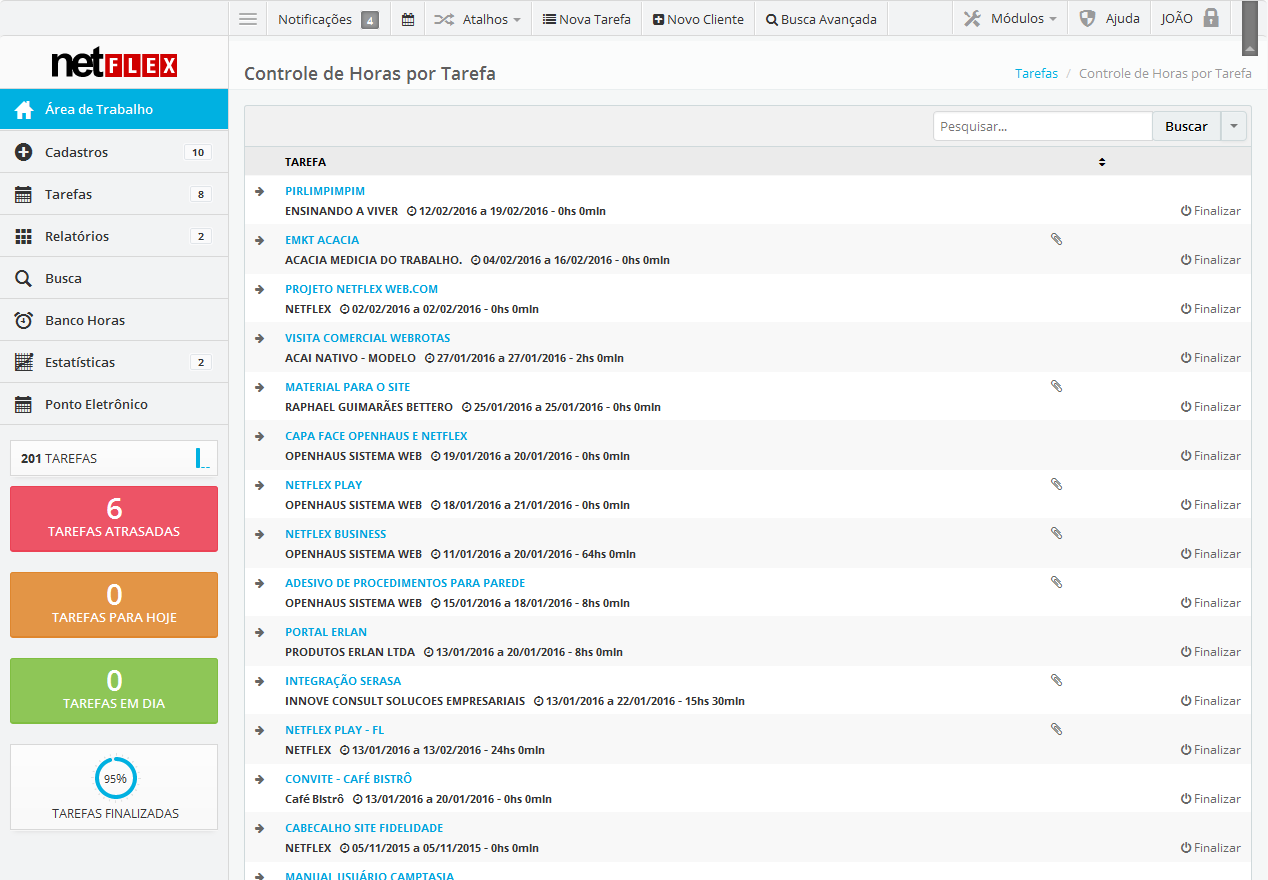Open the Notificações counter badge
This screenshot has width=1268, height=880.
click(x=369, y=19)
